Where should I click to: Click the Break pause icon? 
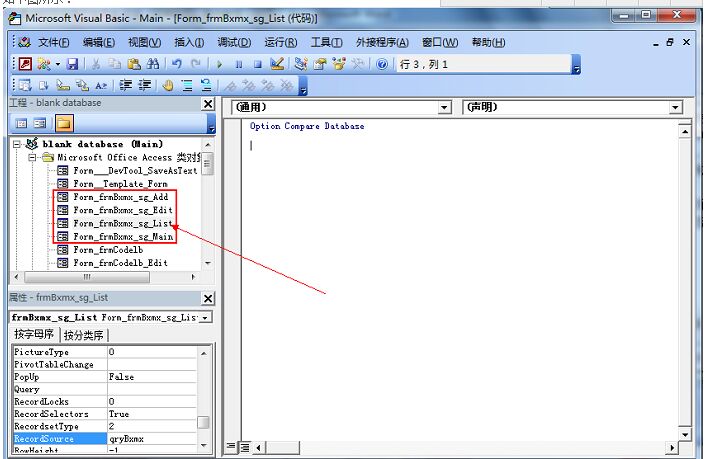point(238,64)
